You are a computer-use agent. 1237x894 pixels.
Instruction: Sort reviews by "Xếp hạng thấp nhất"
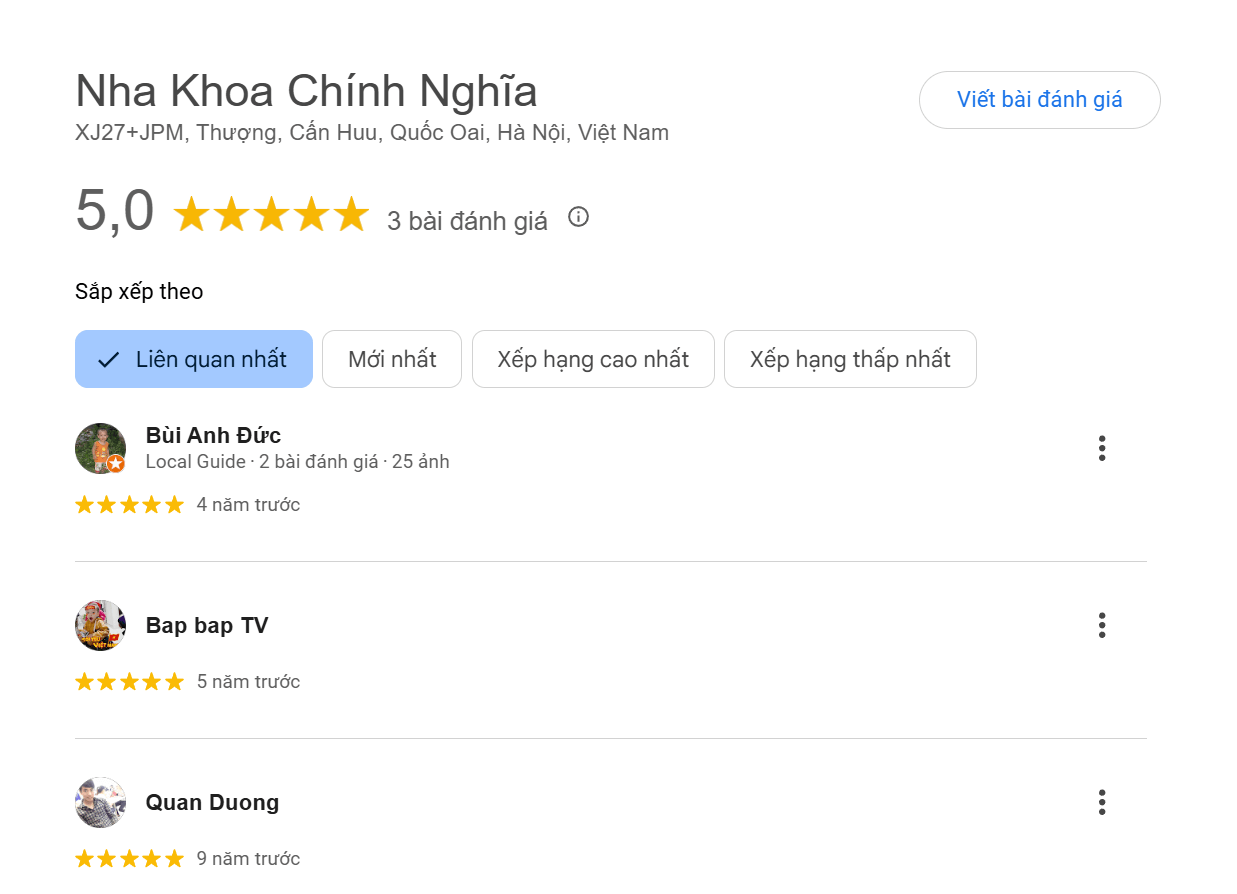(850, 359)
